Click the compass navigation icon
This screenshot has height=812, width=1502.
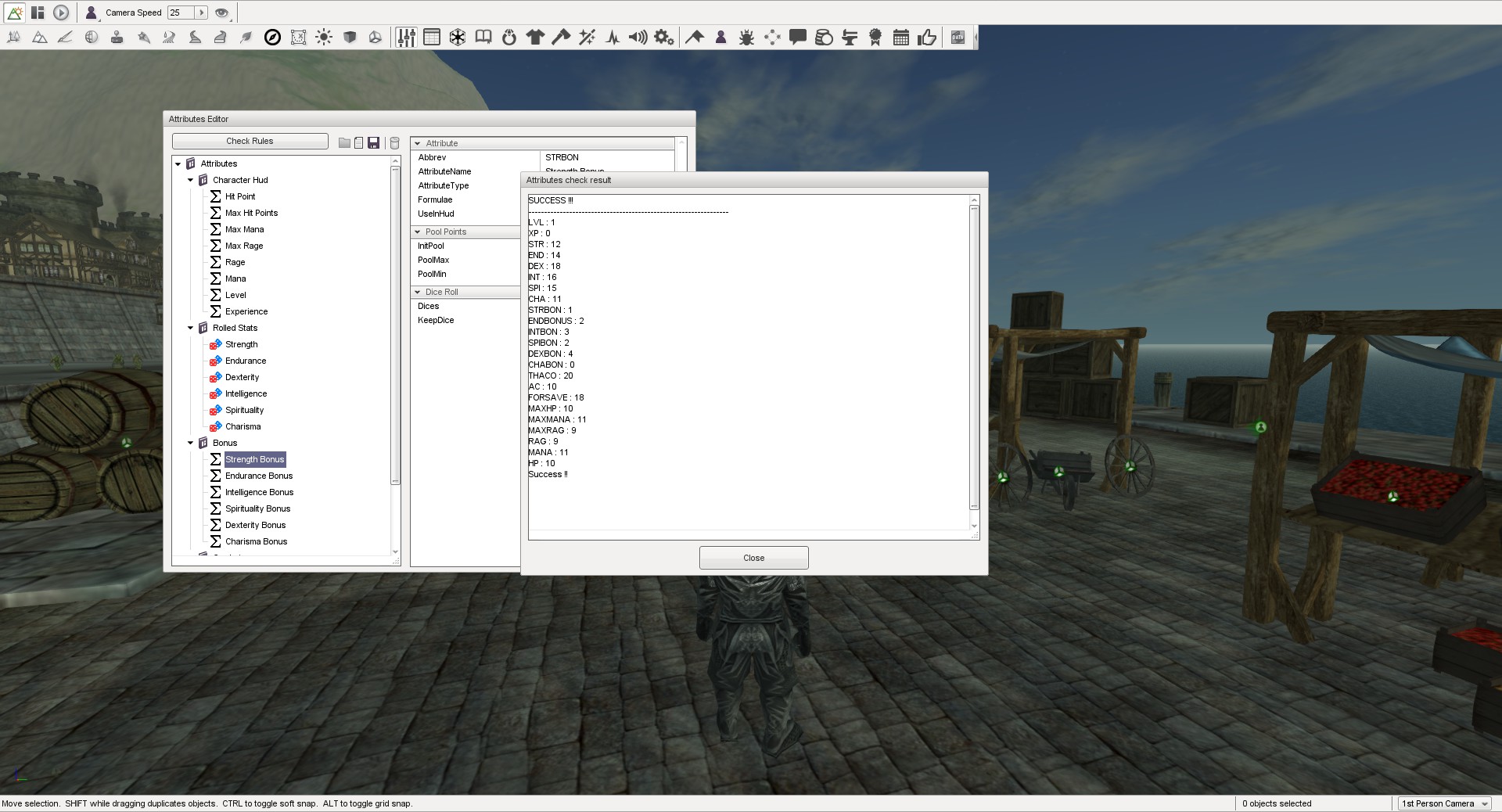click(x=272, y=37)
